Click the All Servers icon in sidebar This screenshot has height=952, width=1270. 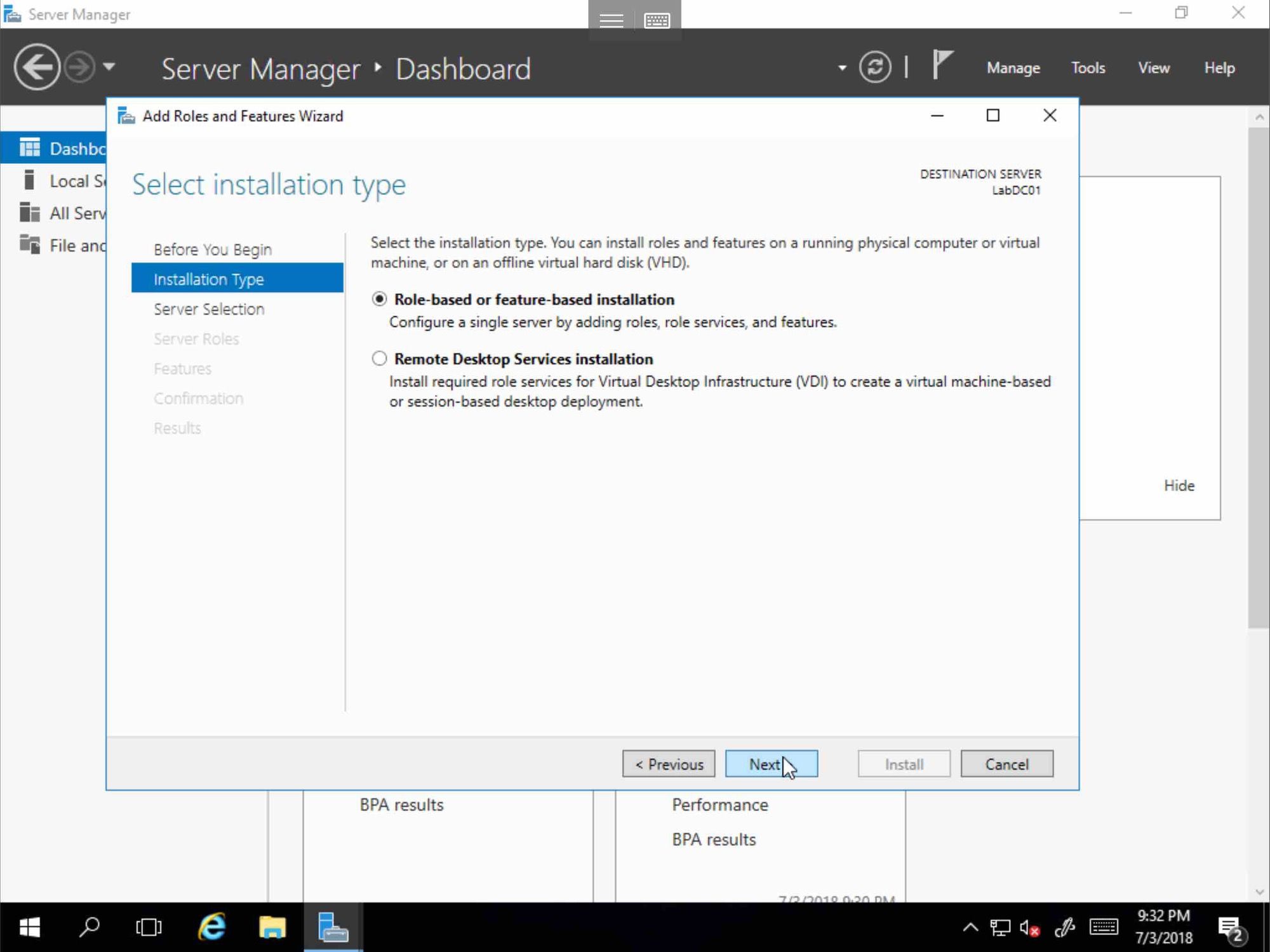coord(29,211)
